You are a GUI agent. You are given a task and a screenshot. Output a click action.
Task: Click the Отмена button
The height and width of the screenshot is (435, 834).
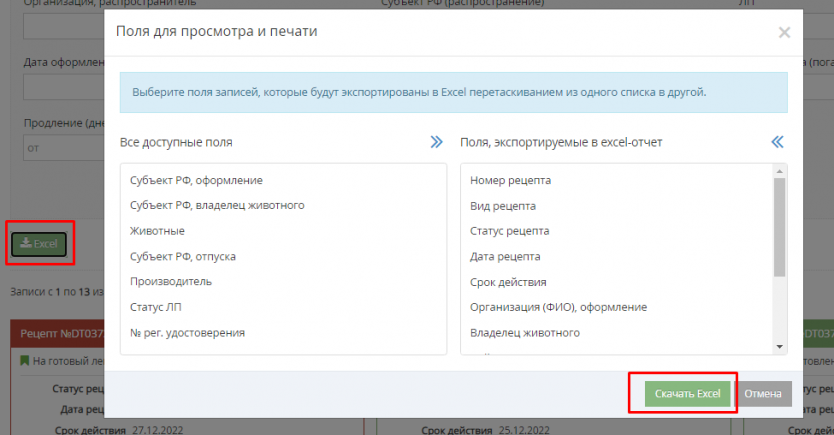coord(765,394)
